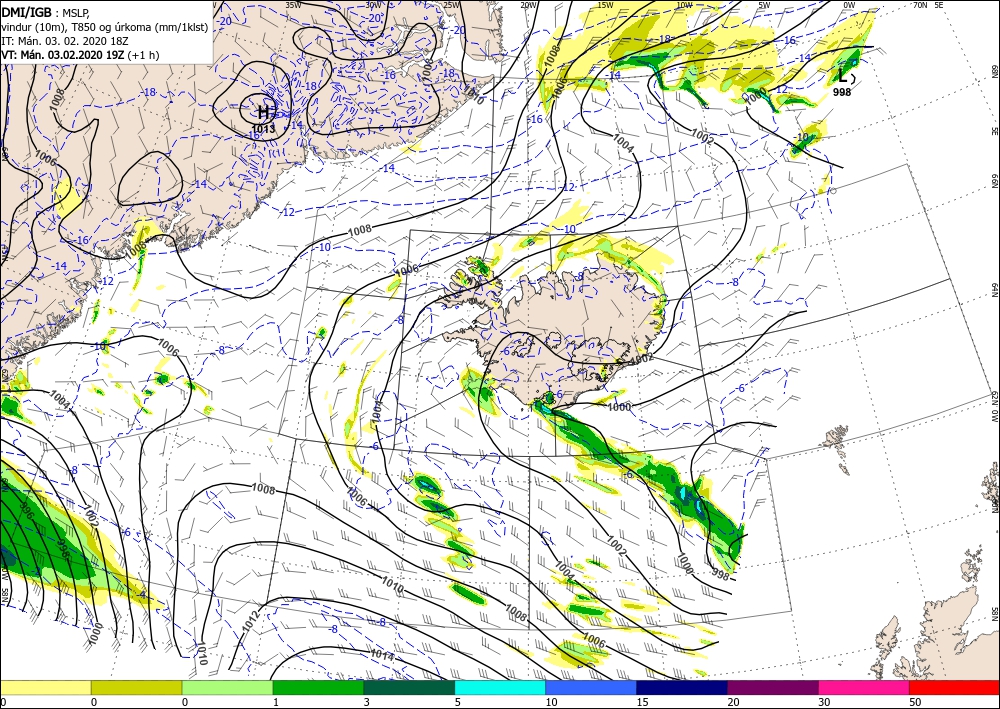This screenshot has width=1000, height=709.
Task: Click the cyan legend color segment
Action: tap(500, 687)
